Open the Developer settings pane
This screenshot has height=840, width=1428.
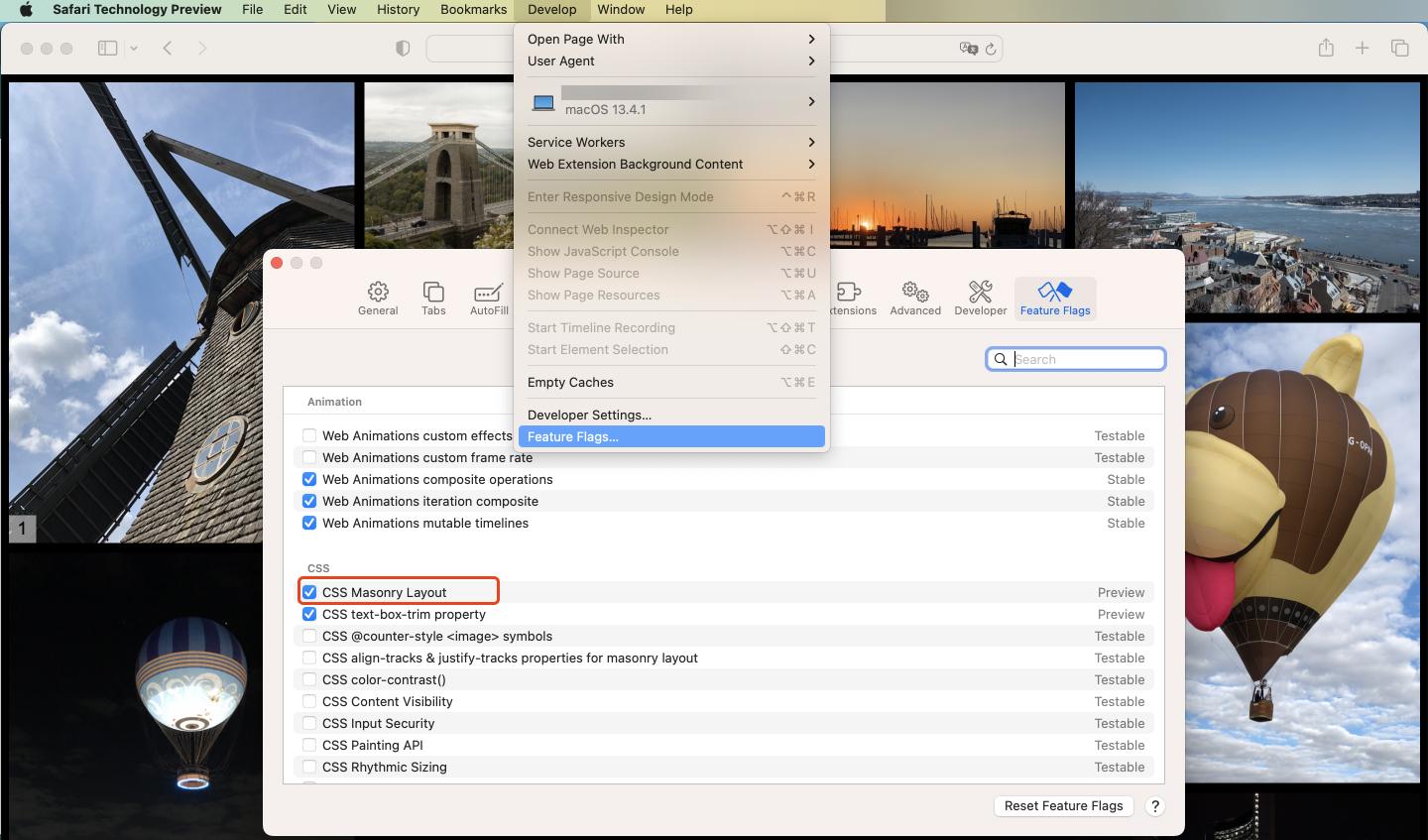click(981, 299)
